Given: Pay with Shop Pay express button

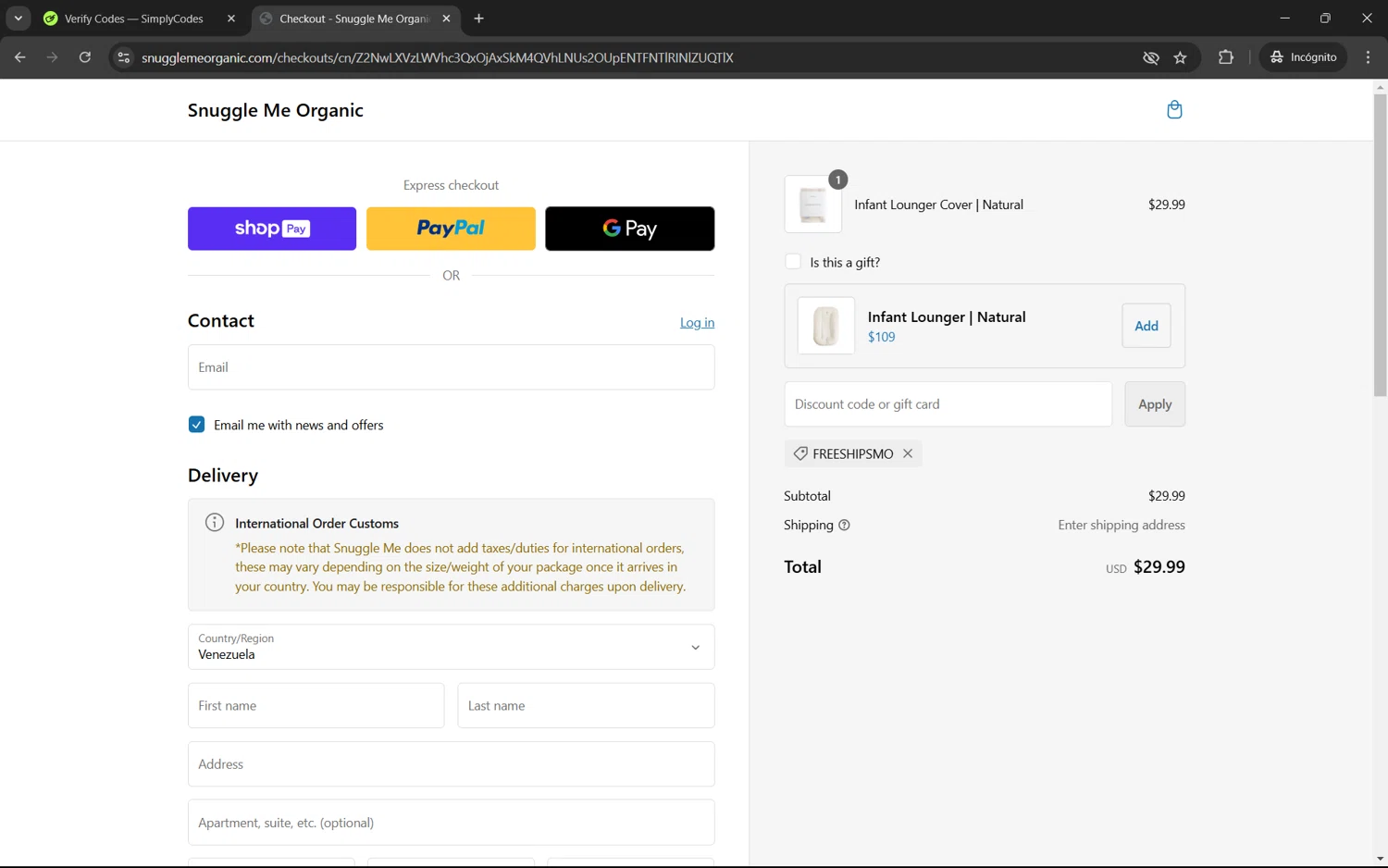Looking at the screenshot, I should point(272,229).
